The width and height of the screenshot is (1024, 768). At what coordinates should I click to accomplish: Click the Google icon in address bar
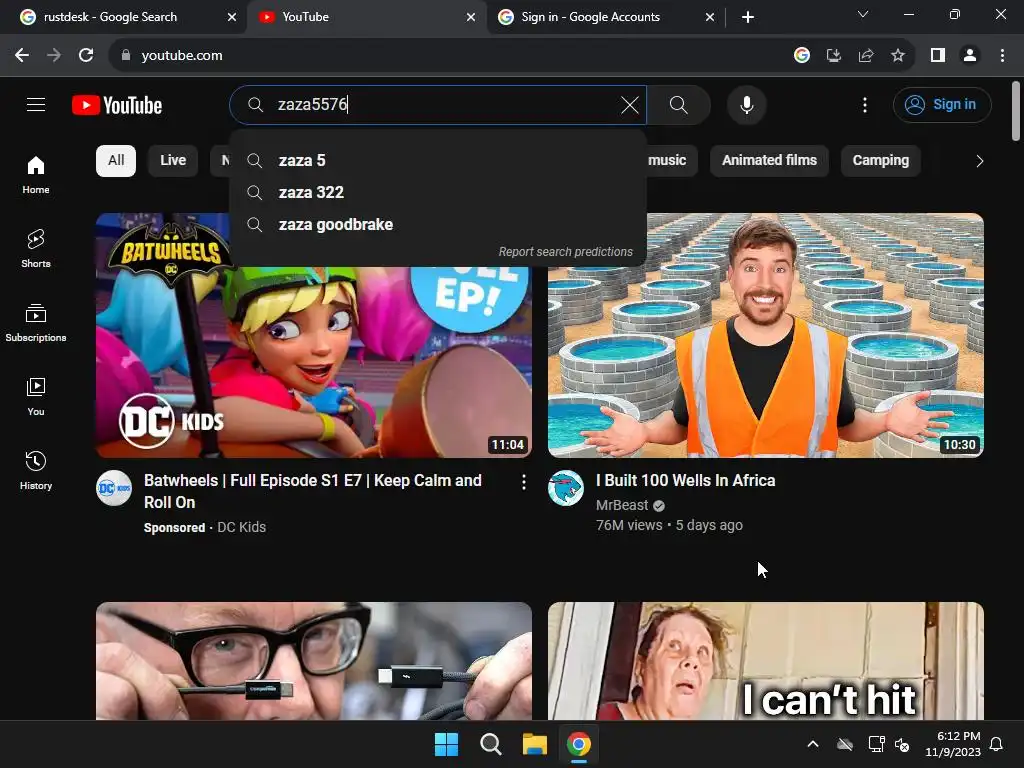click(x=801, y=56)
